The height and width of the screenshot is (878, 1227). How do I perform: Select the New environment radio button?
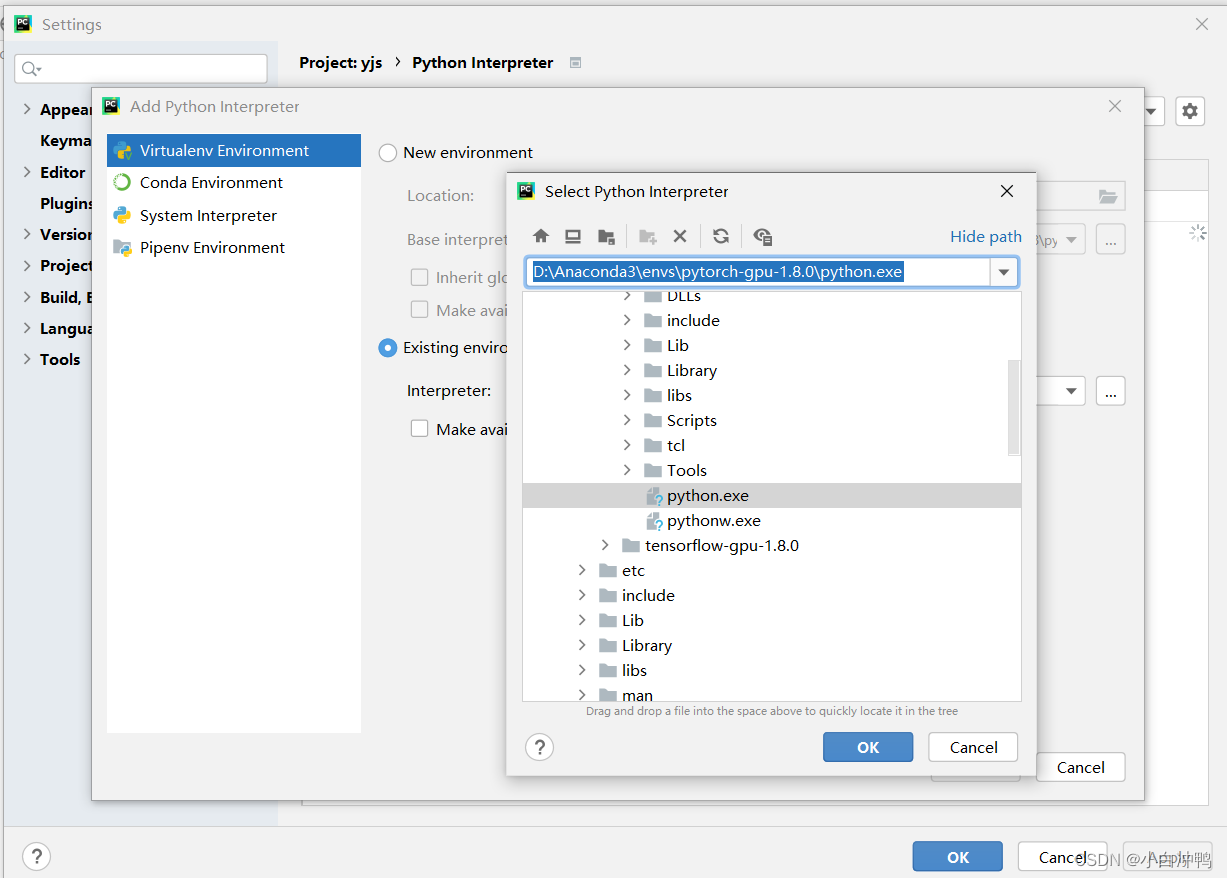pyautogui.click(x=388, y=151)
